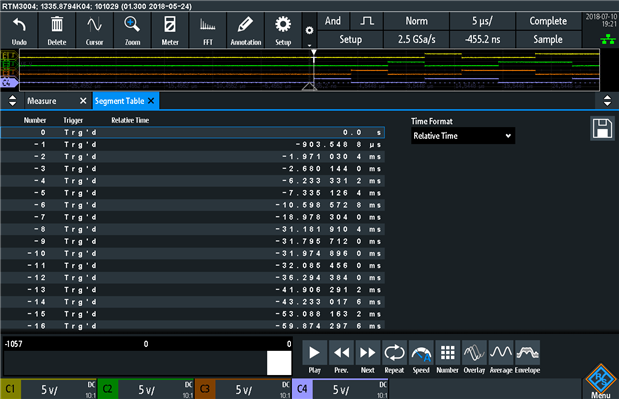Activate the Cursor tool

(94, 30)
